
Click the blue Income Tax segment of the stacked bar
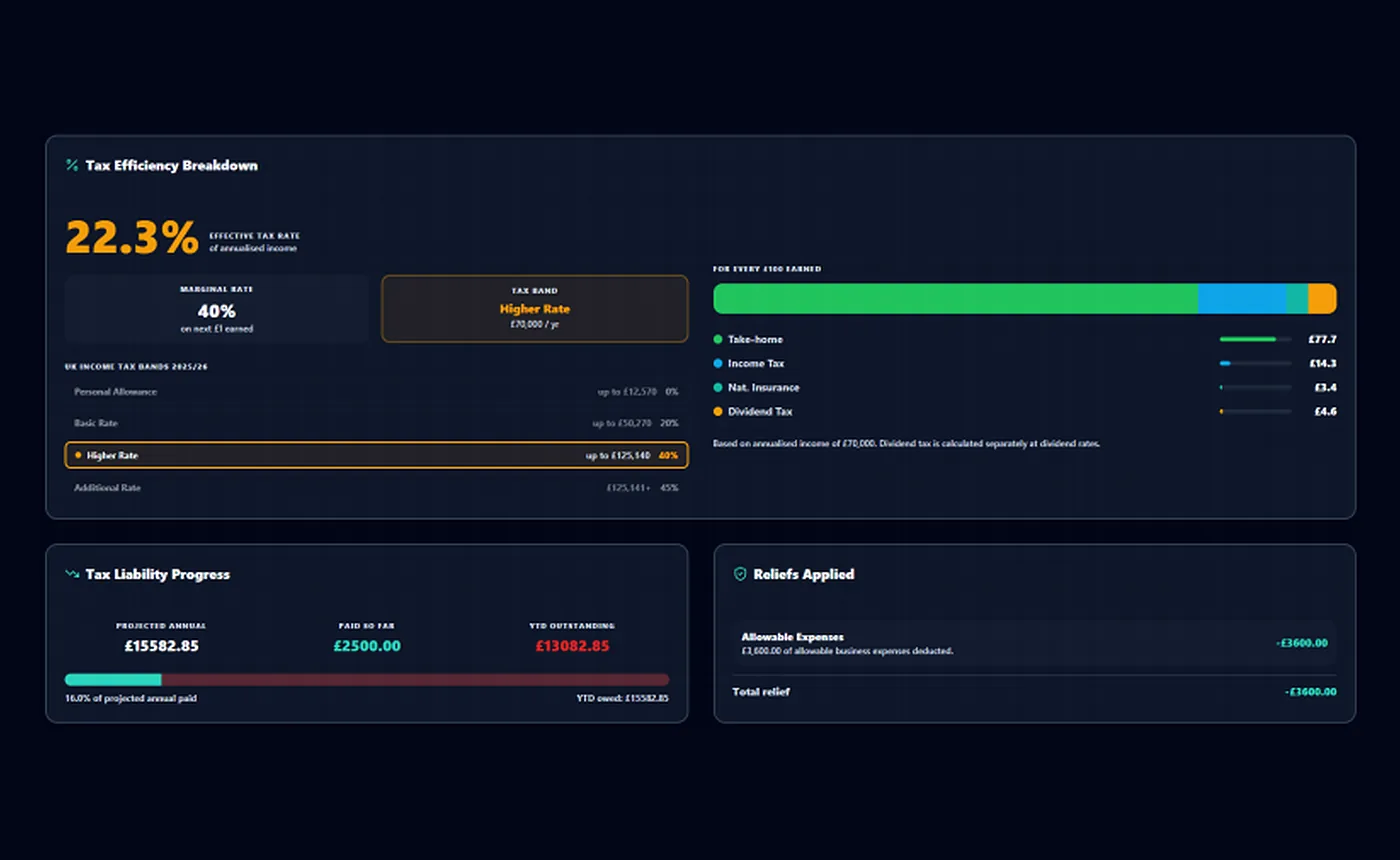[x=1242, y=299]
